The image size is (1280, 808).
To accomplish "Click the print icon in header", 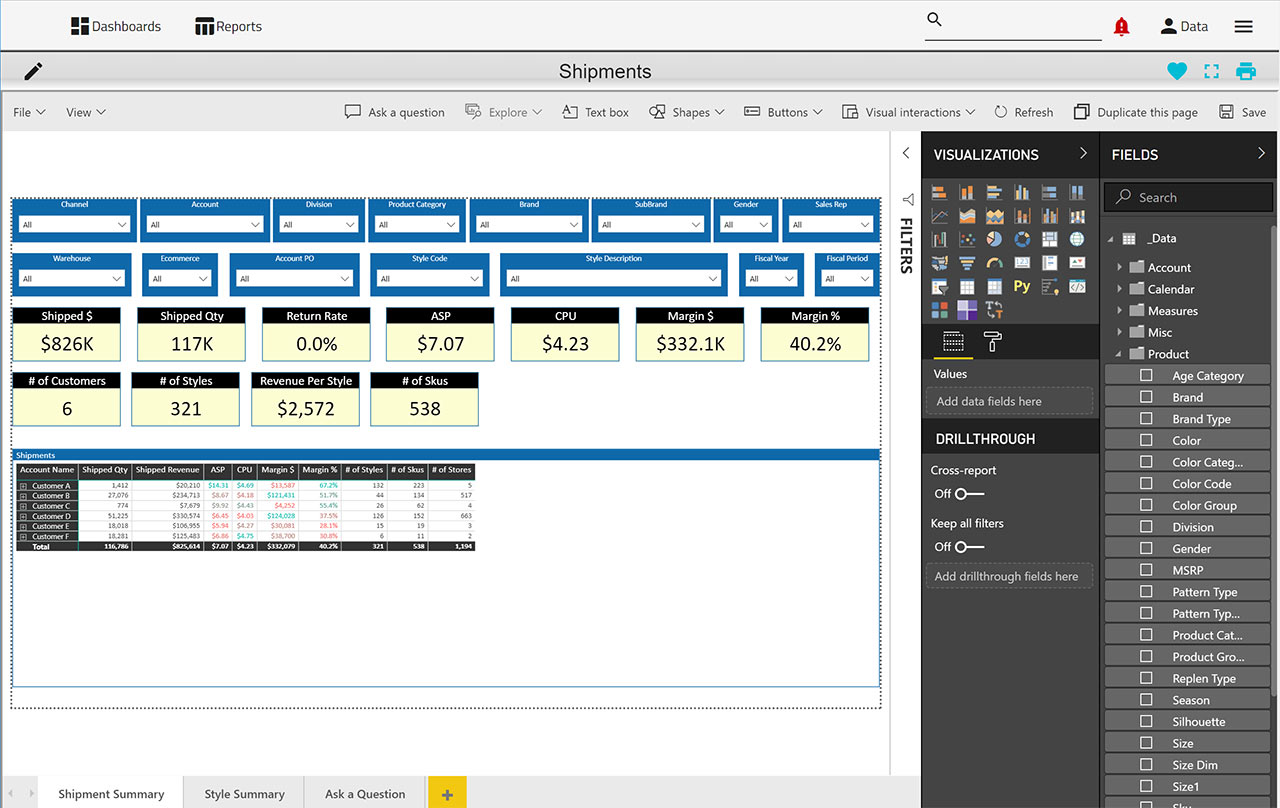I will click(1245, 71).
